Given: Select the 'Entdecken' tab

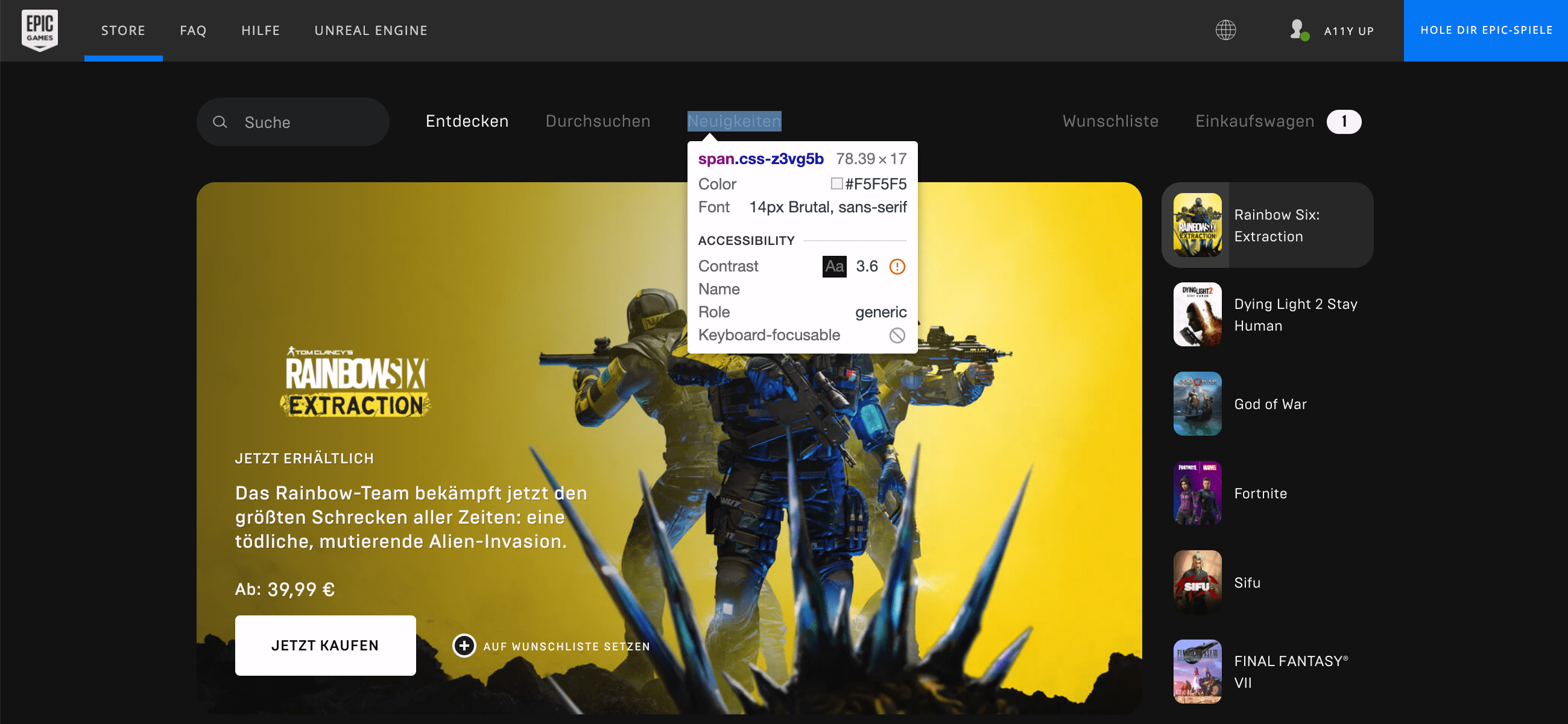Looking at the screenshot, I should tap(466, 120).
